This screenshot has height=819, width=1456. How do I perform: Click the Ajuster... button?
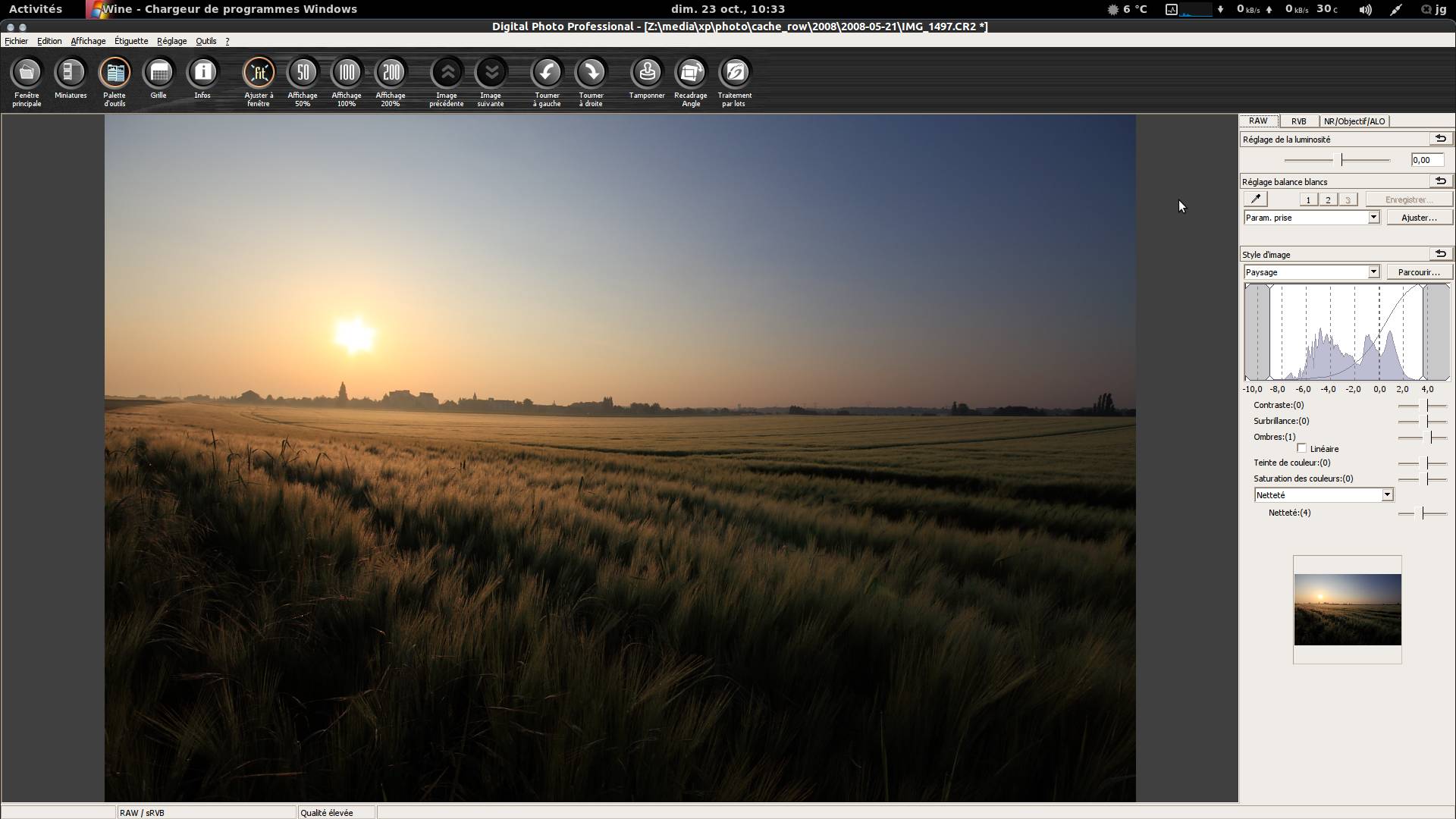[1418, 218]
